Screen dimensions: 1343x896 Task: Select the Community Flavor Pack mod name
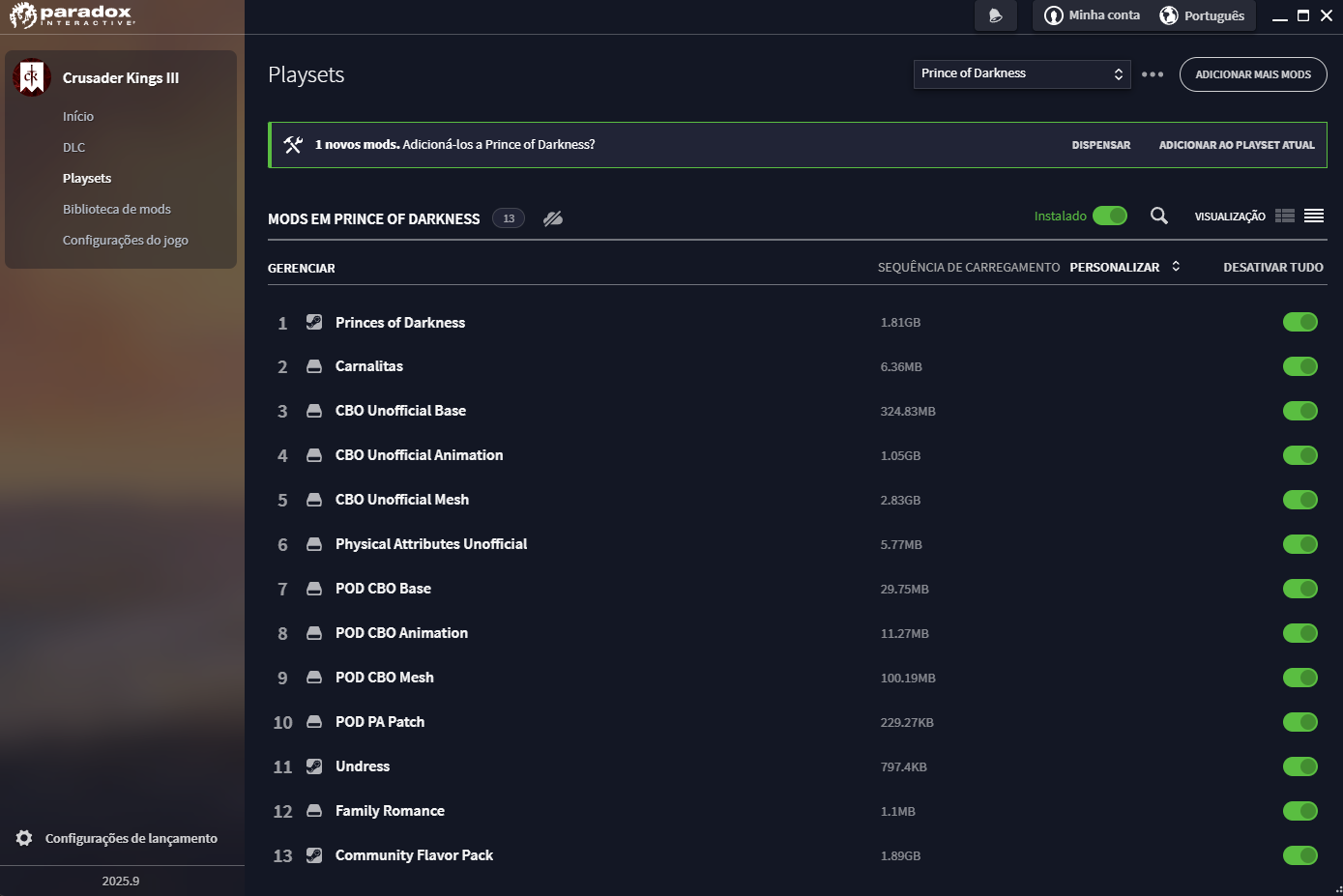pyautogui.click(x=414, y=855)
